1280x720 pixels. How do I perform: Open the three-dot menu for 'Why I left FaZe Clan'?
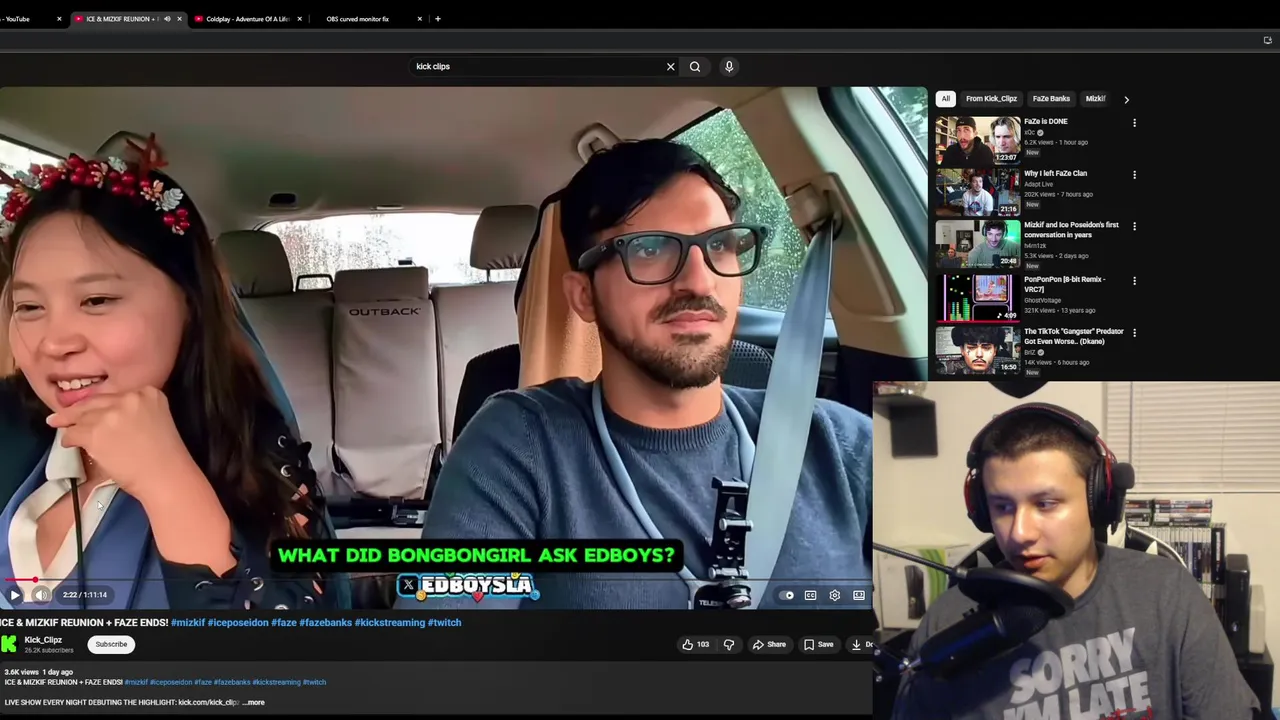(1134, 175)
